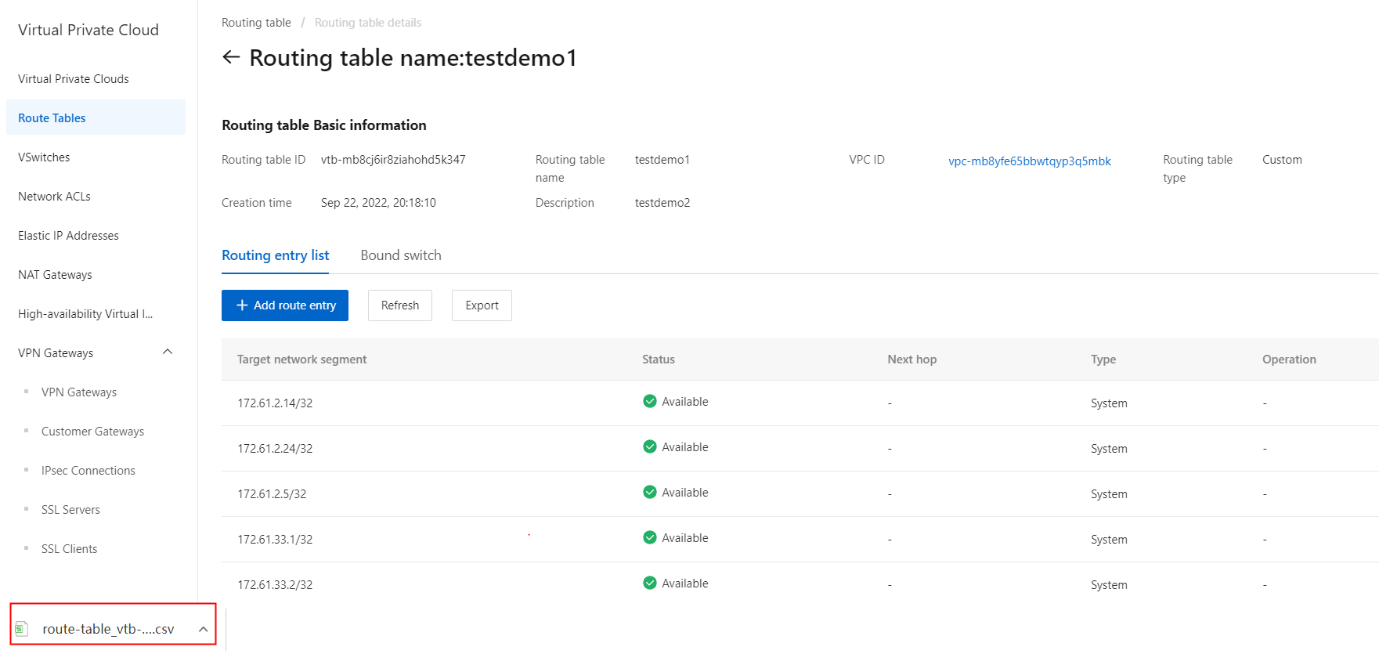The height and width of the screenshot is (654, 1379).
Task: Open SSL Servers sidebar sub-item
Action: point(71,509)
